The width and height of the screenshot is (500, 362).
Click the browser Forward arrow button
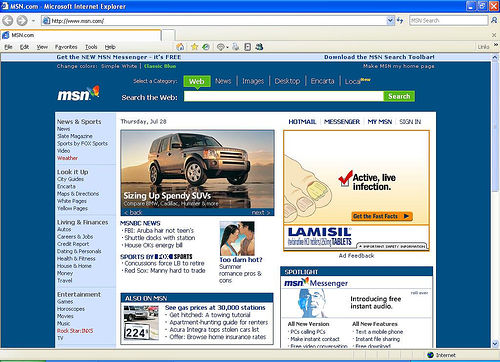click(22, 21)
